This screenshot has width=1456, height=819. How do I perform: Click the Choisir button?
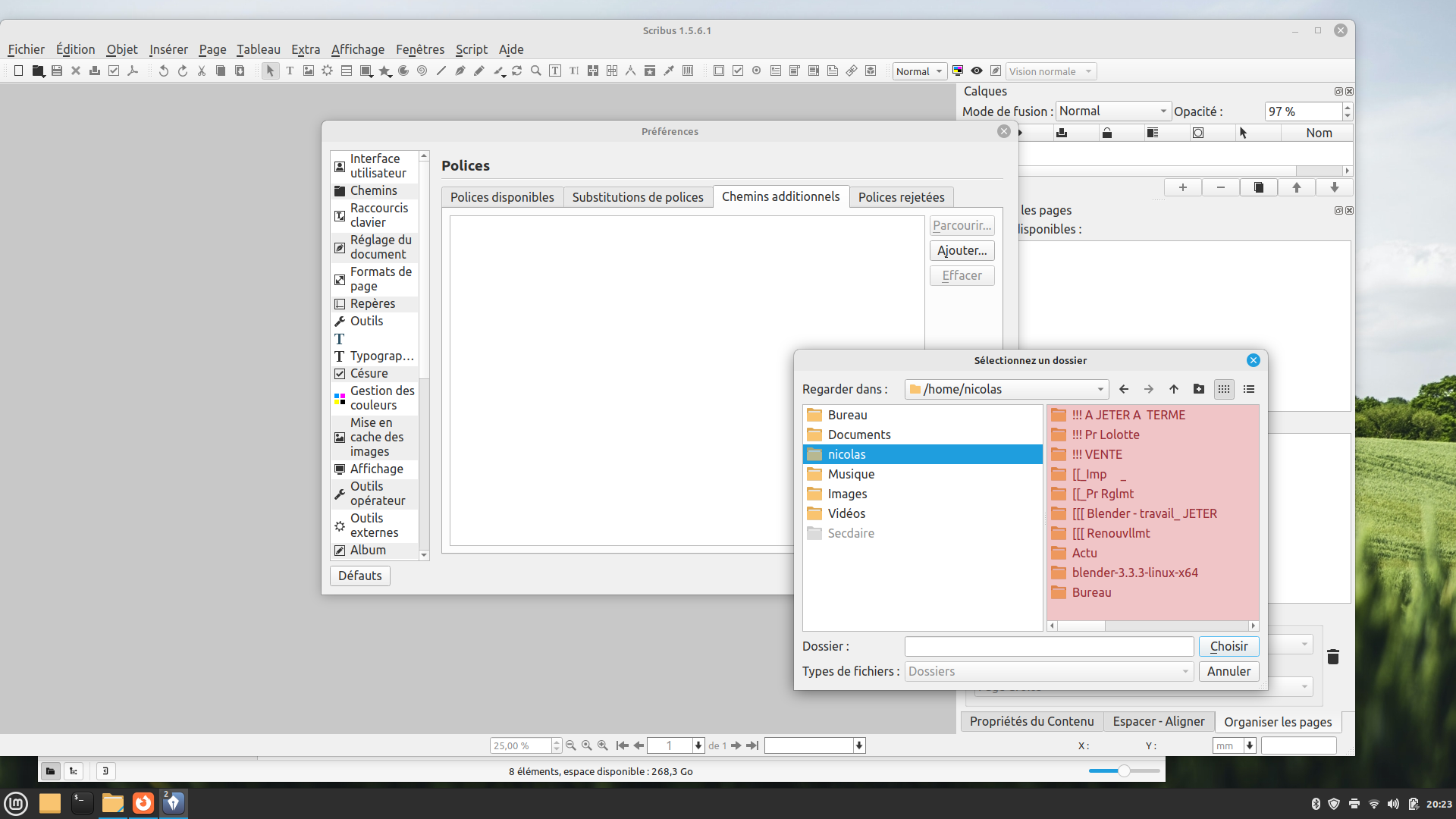[x=1229, y=647]
